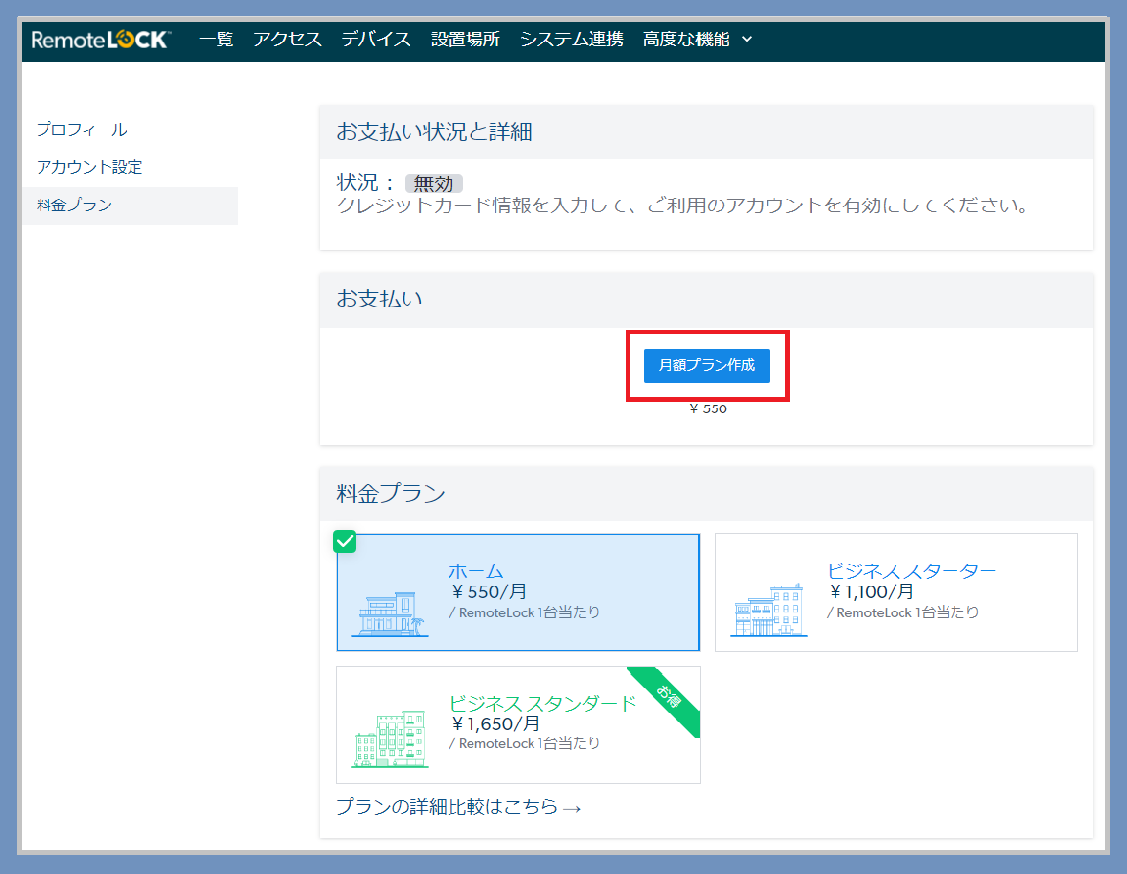Choose the ビジネススタンダード ¥1,650/月 plan
The width and height of the screenshot is (1127, 874).
[x=518, y=724]
